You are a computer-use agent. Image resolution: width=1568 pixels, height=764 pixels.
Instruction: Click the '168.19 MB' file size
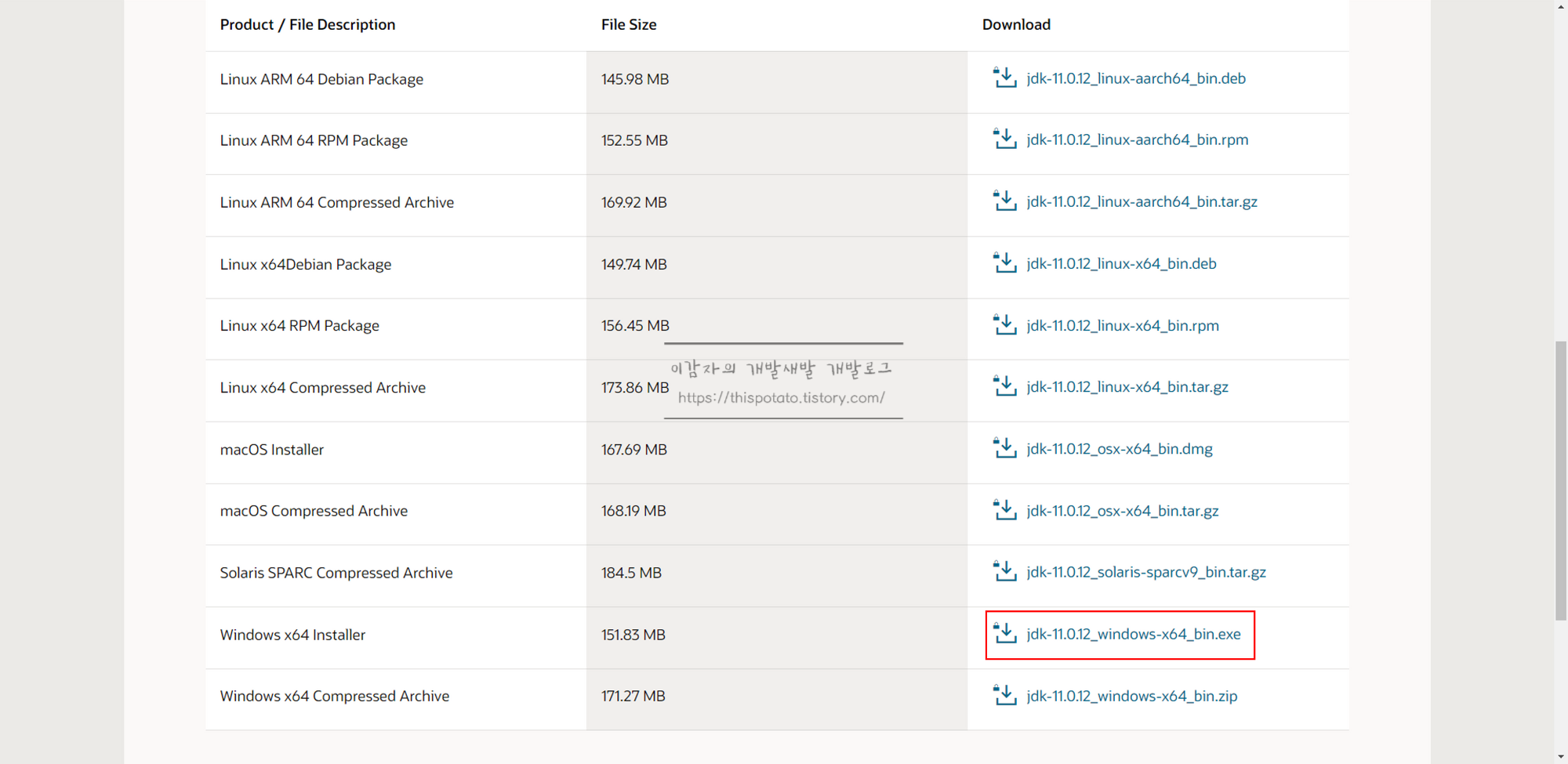point(633,511)
